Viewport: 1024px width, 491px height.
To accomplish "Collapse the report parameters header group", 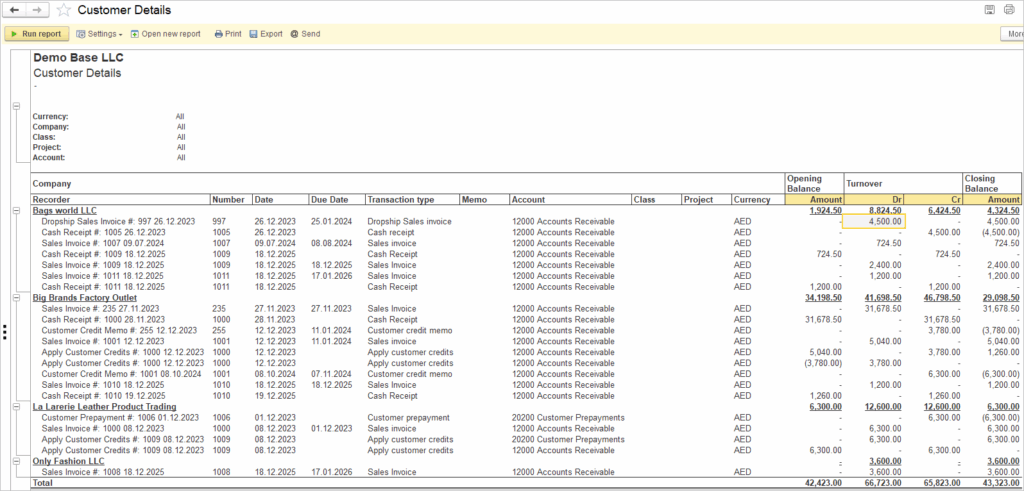I will point(16,105).
